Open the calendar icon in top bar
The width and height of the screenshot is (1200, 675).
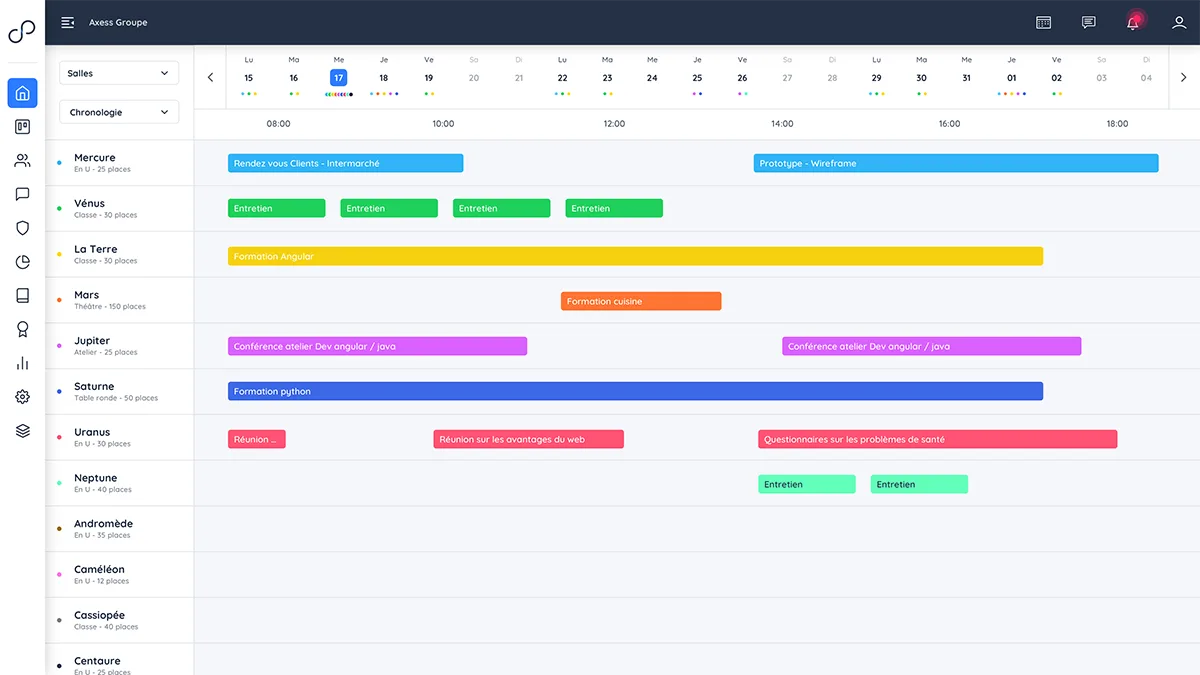pos(1043,22)
